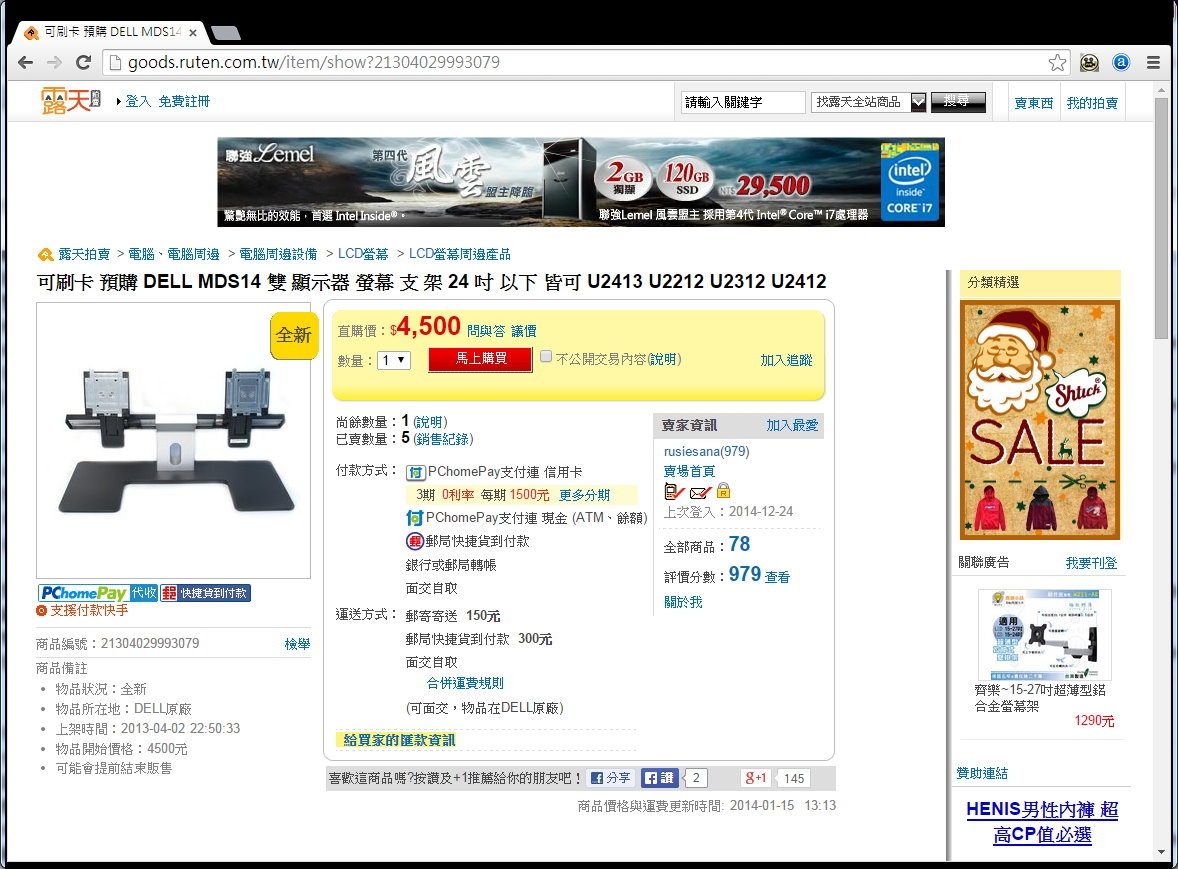Click the 全新 new-item yellow badge
1178x869 pixels.
click(x=294, y=335)
